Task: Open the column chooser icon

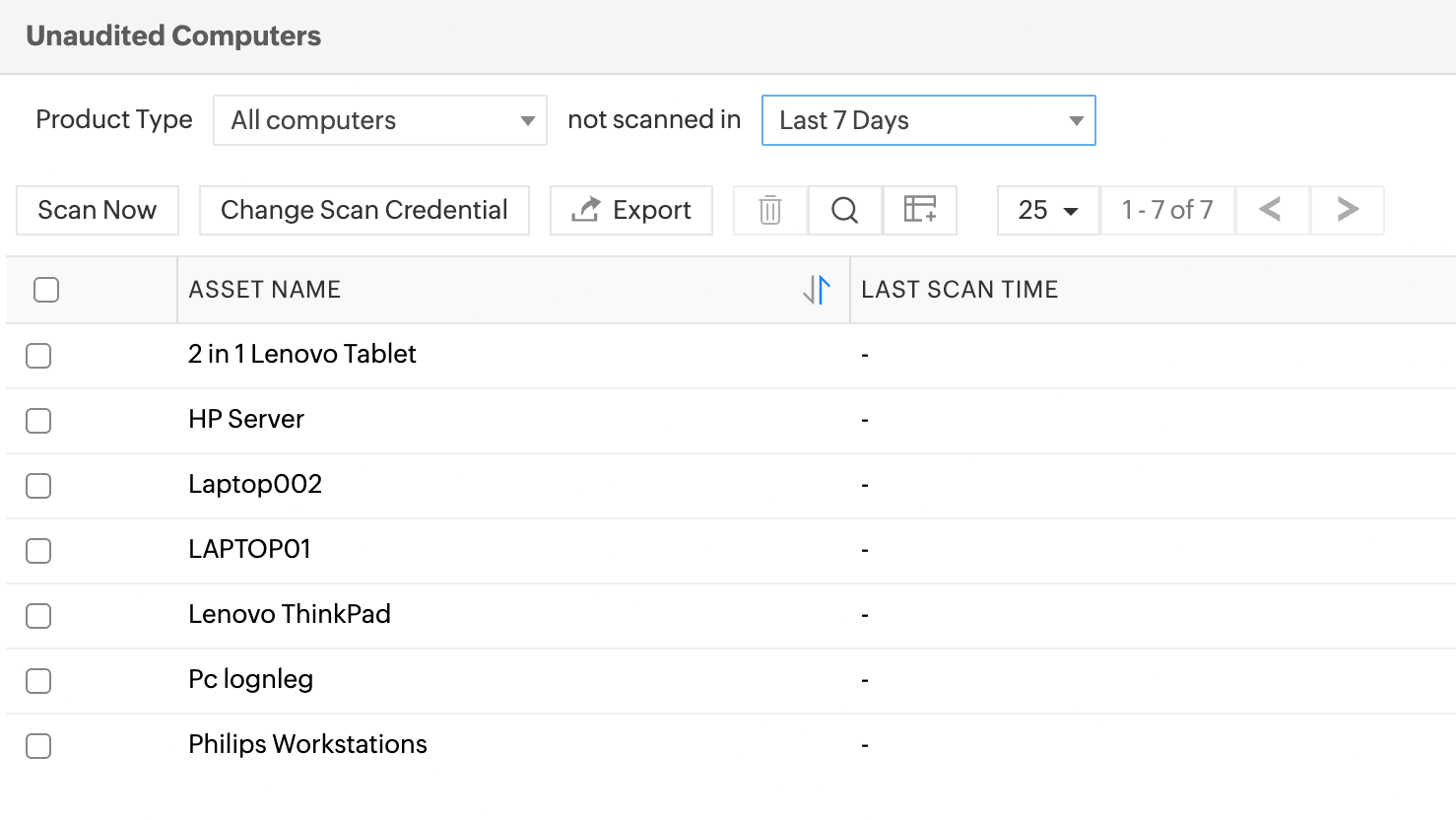Action: [919, 210]
